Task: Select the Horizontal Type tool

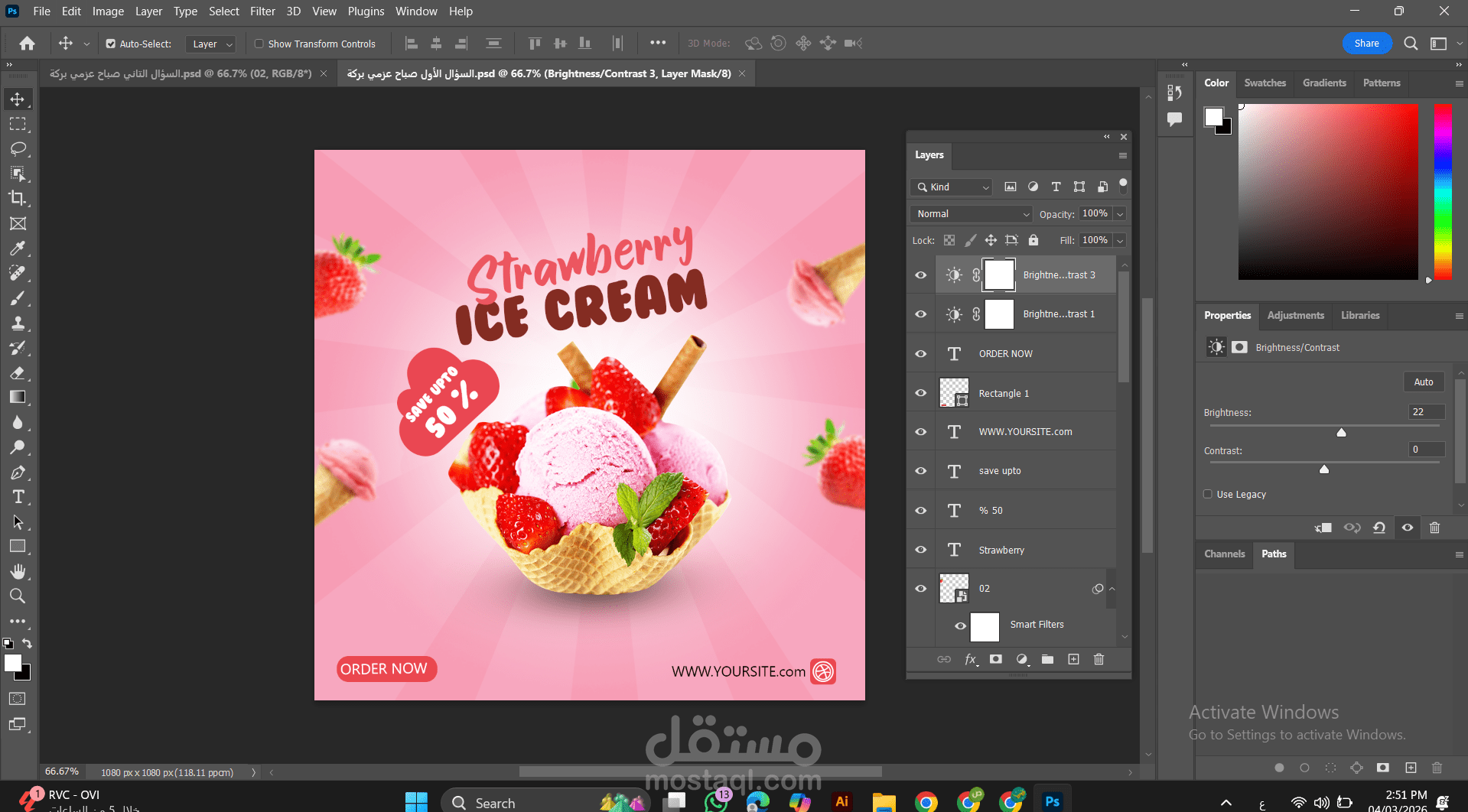Action: 18,497
